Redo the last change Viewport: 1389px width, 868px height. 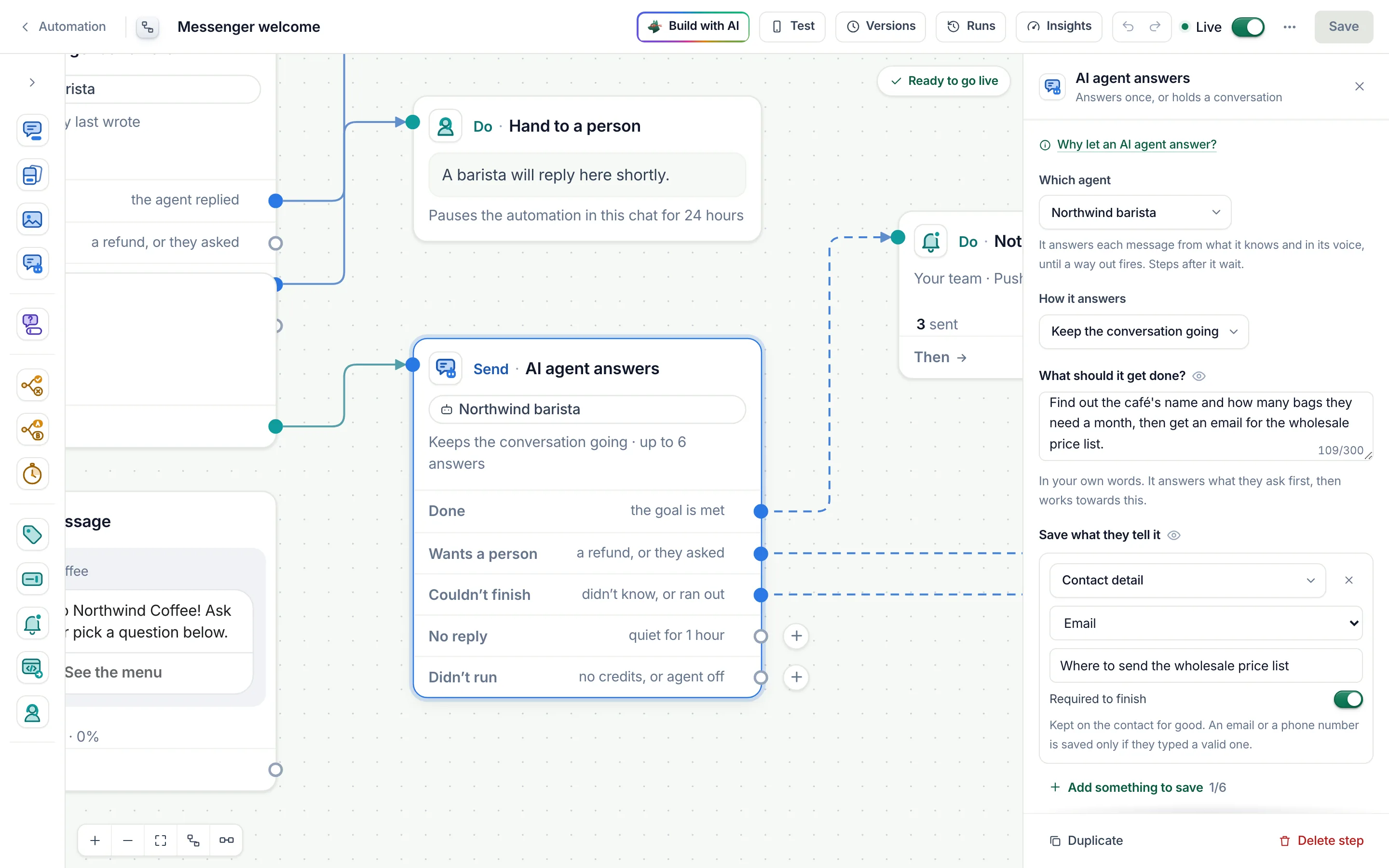click(x=1155, y=27)
